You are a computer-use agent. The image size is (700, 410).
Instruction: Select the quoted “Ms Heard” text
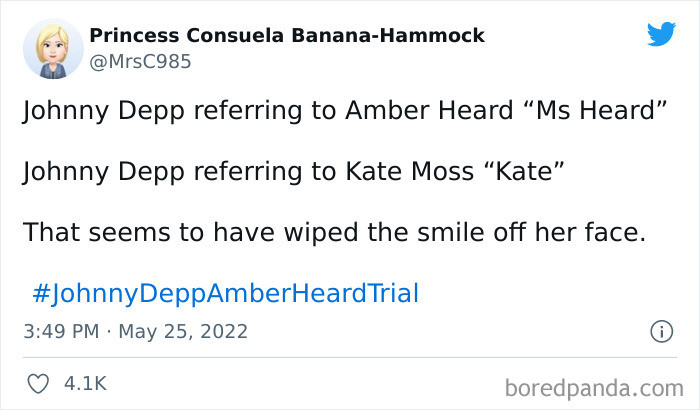[x=594, y=110]
